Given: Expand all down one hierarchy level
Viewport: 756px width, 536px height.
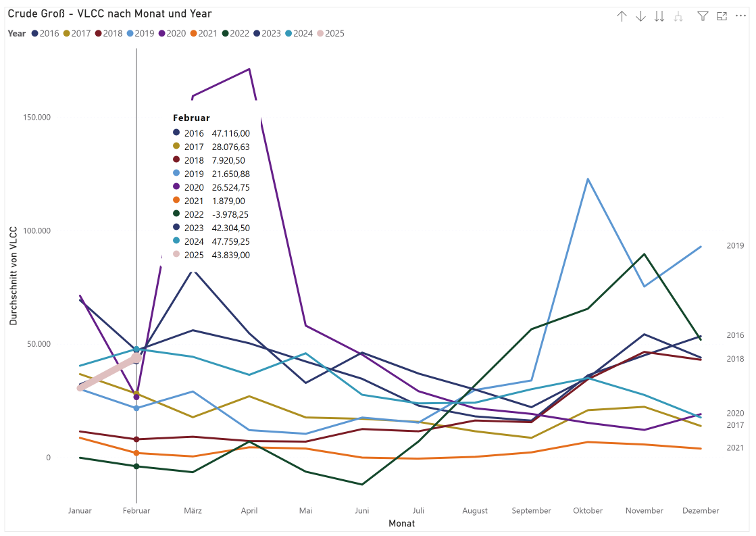Looking at the screenshot, I should [680, 16].
